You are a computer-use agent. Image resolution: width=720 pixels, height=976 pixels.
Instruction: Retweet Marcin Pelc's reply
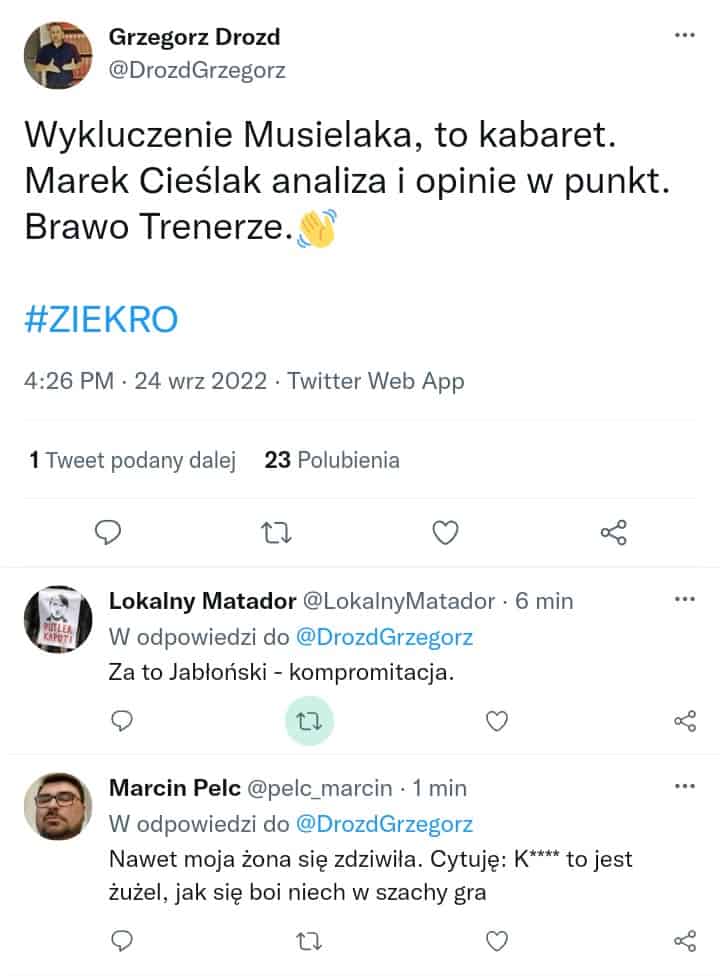310,940
